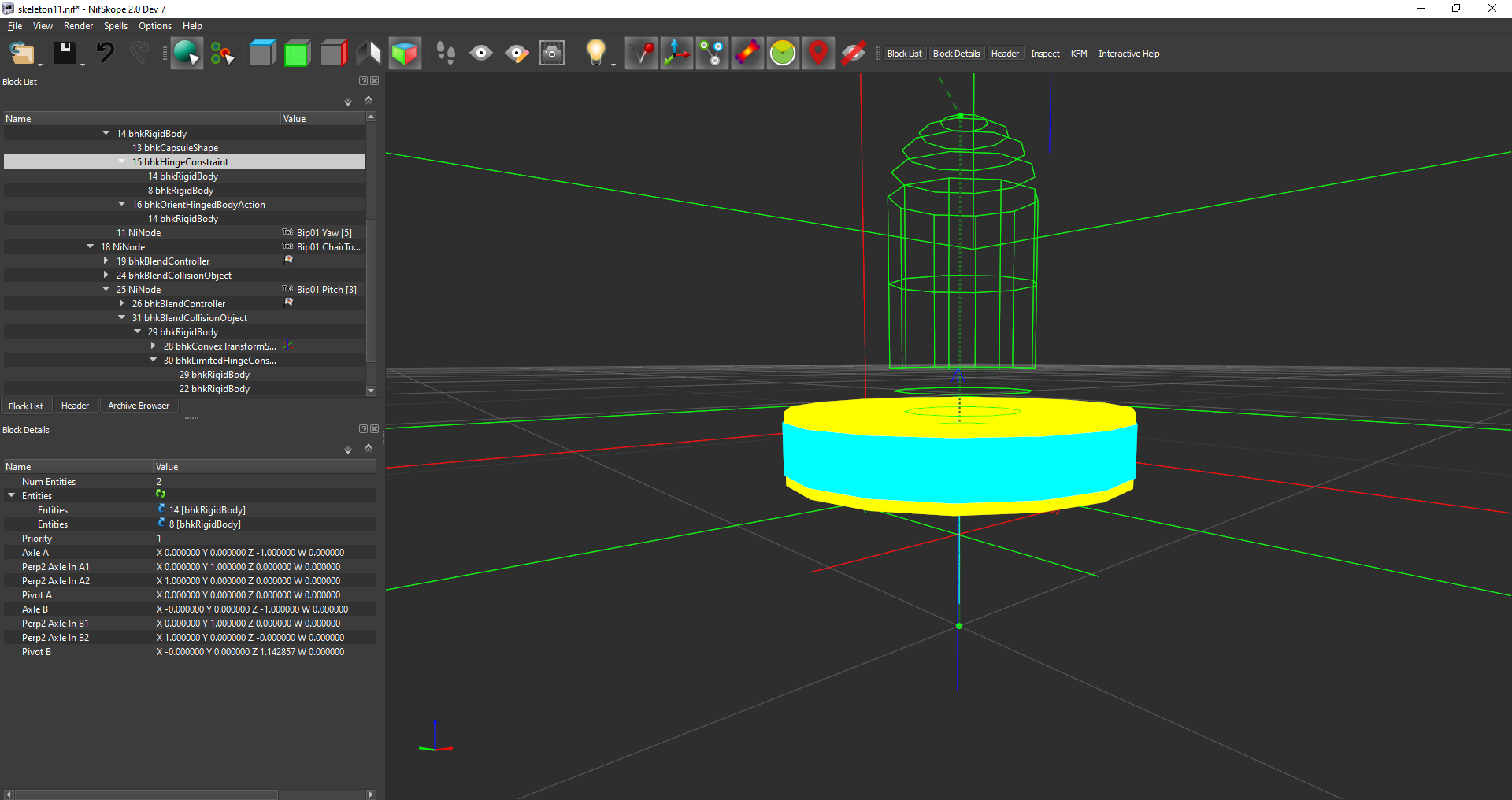Collapse the 15 bhkHingeConstraint row
The height and width of the screenshot is (800, 1512).
point(121,161)
